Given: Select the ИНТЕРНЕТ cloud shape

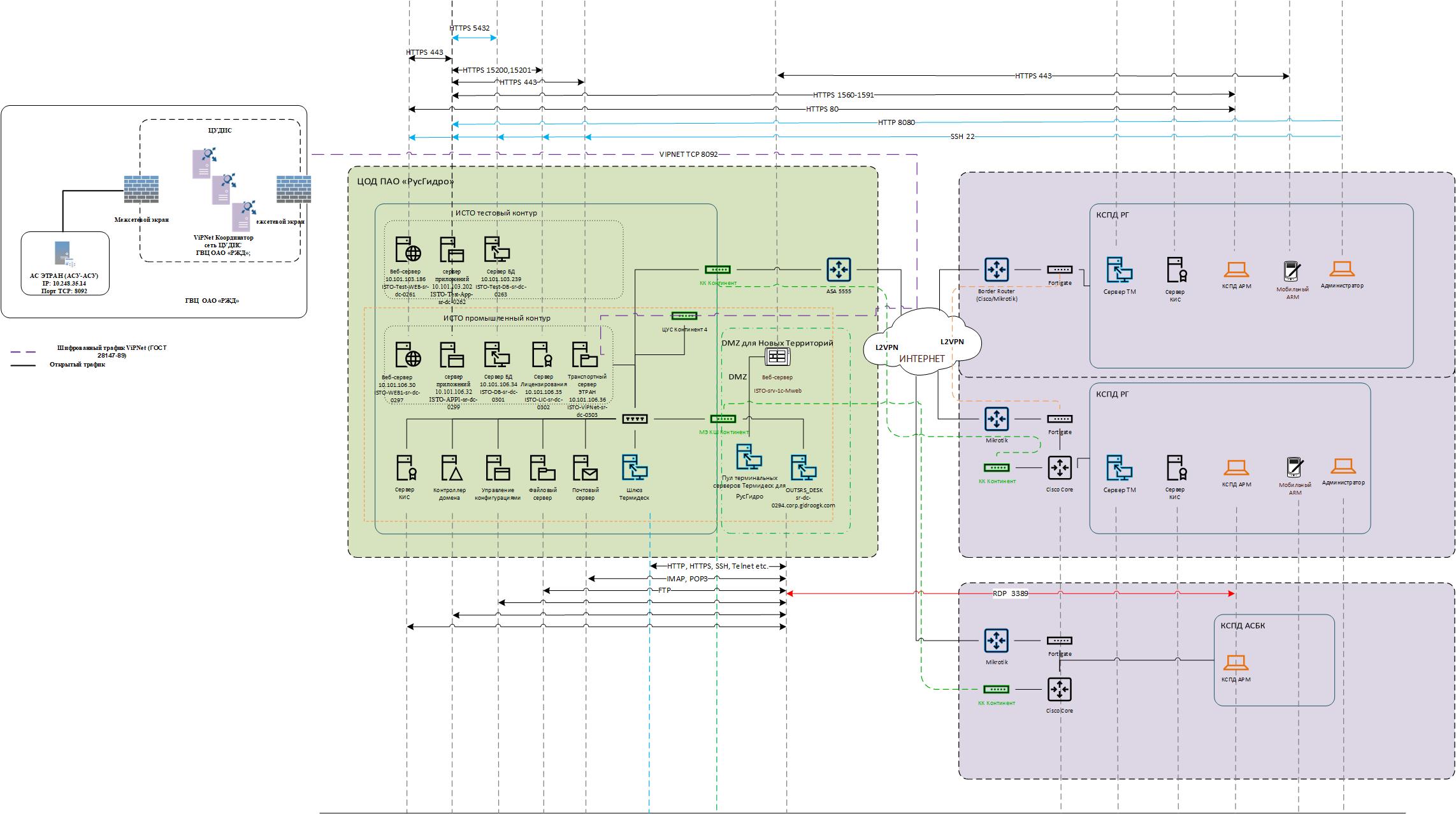Looking at the screenshot, I should (921, 347).
